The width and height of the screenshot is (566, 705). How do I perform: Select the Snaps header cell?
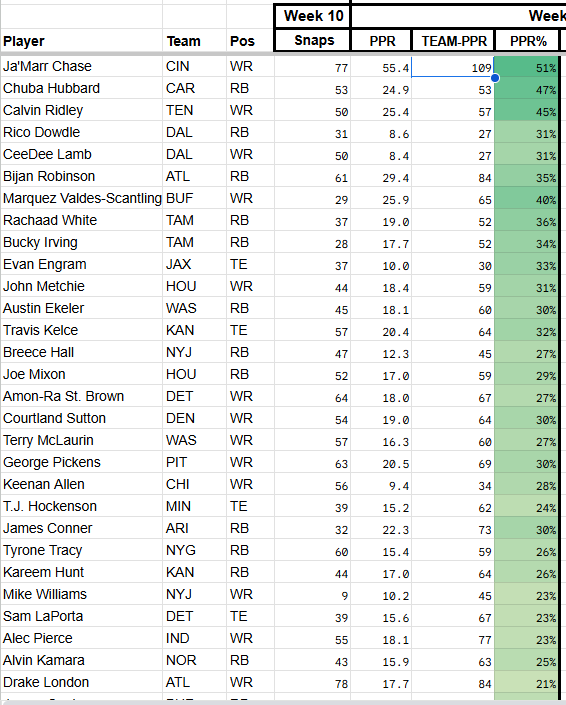pyautogui.click(x=312, y=40)
